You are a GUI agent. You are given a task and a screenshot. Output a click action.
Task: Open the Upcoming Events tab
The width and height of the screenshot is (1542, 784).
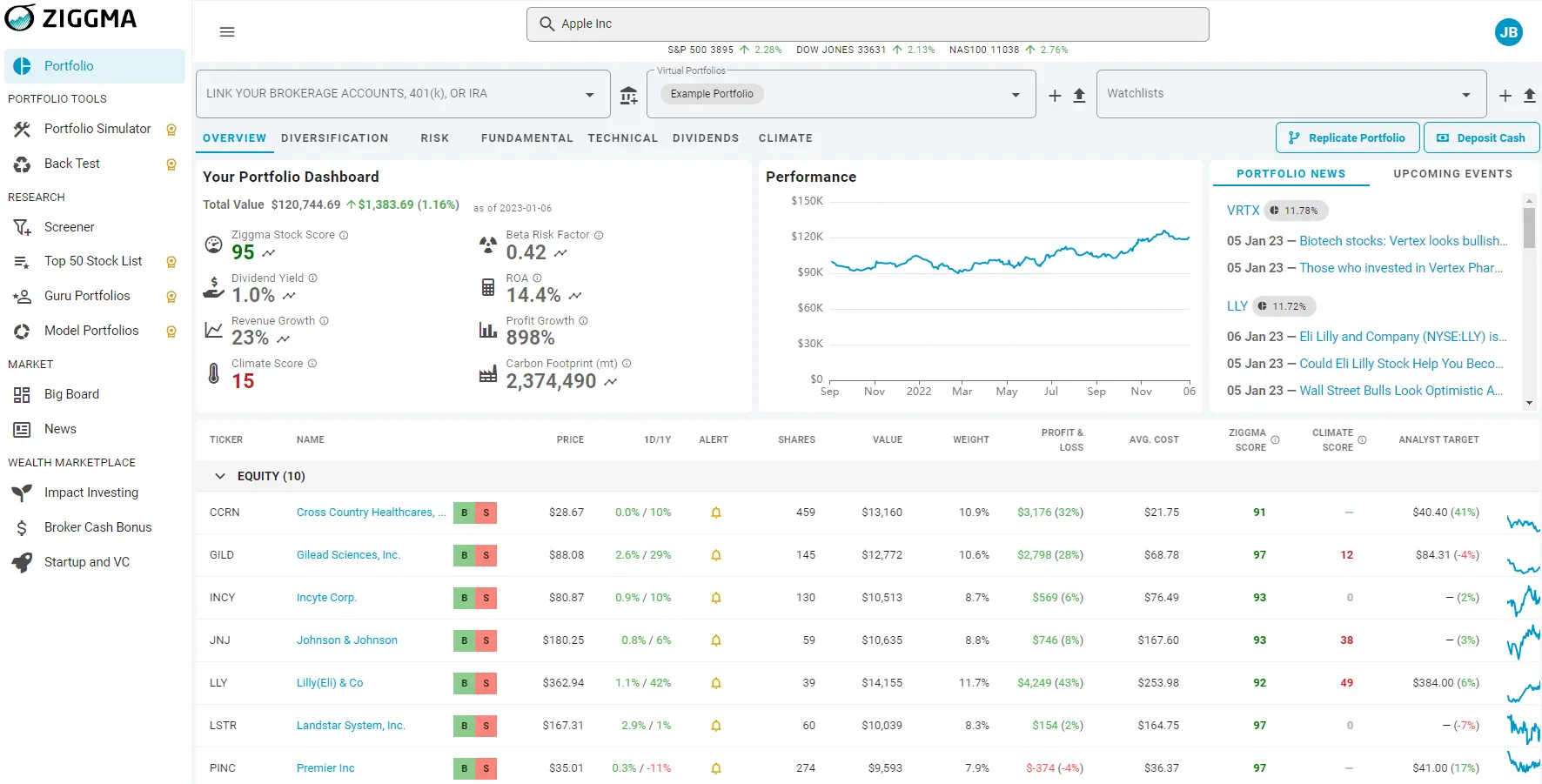(x=1452, y=174)
